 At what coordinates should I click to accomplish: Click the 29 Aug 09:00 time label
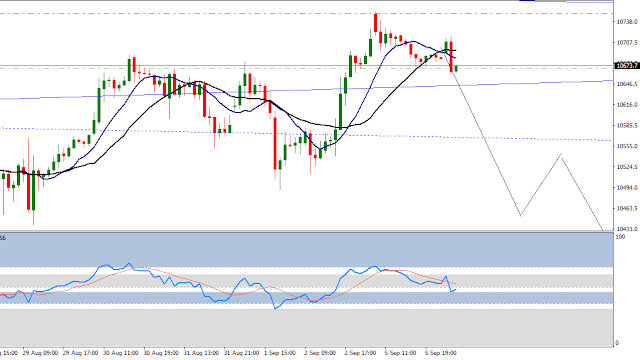(40, 353)
